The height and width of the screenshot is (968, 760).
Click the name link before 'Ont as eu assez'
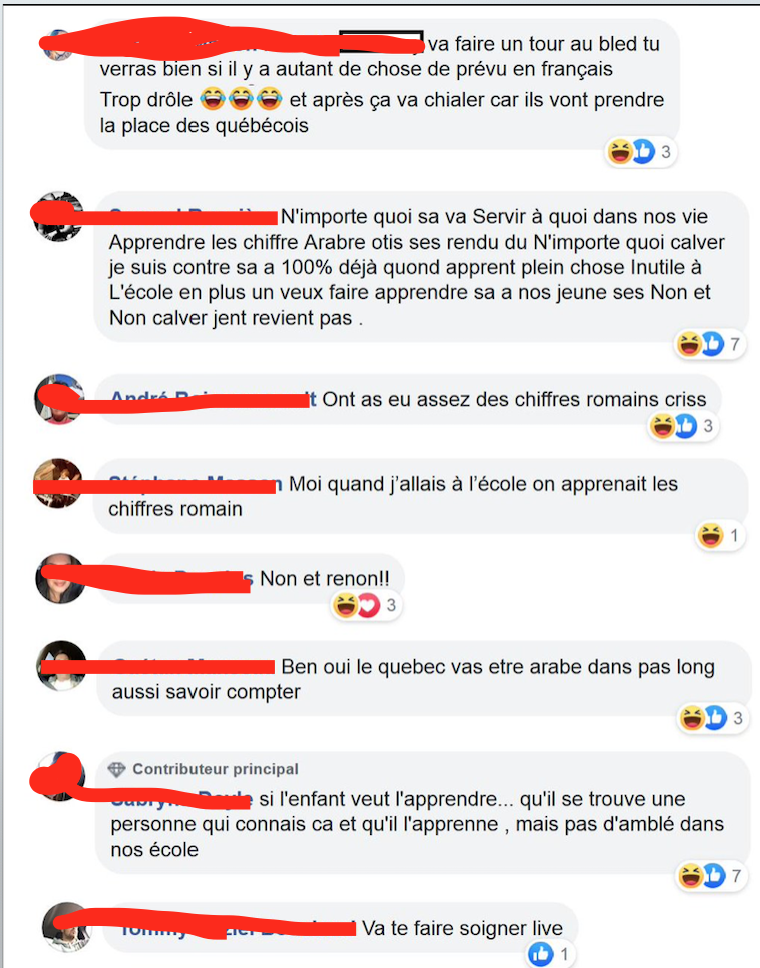(214, 399)
